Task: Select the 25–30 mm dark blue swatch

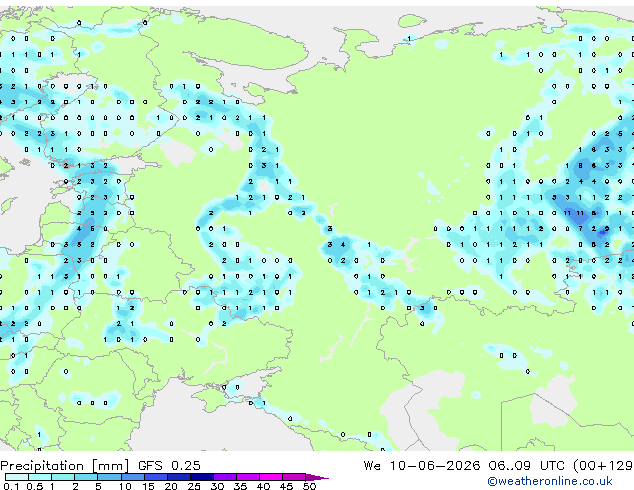Action: coord(202,477)
